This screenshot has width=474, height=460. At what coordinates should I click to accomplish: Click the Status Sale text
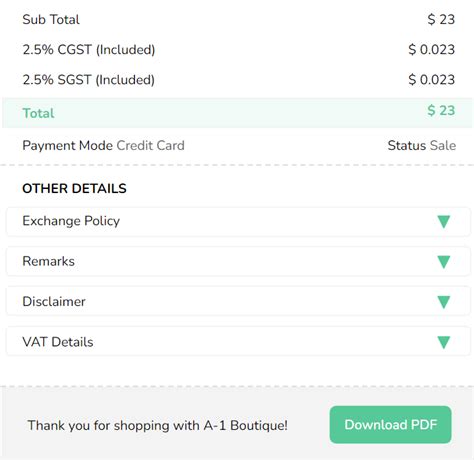pos(422,145)
